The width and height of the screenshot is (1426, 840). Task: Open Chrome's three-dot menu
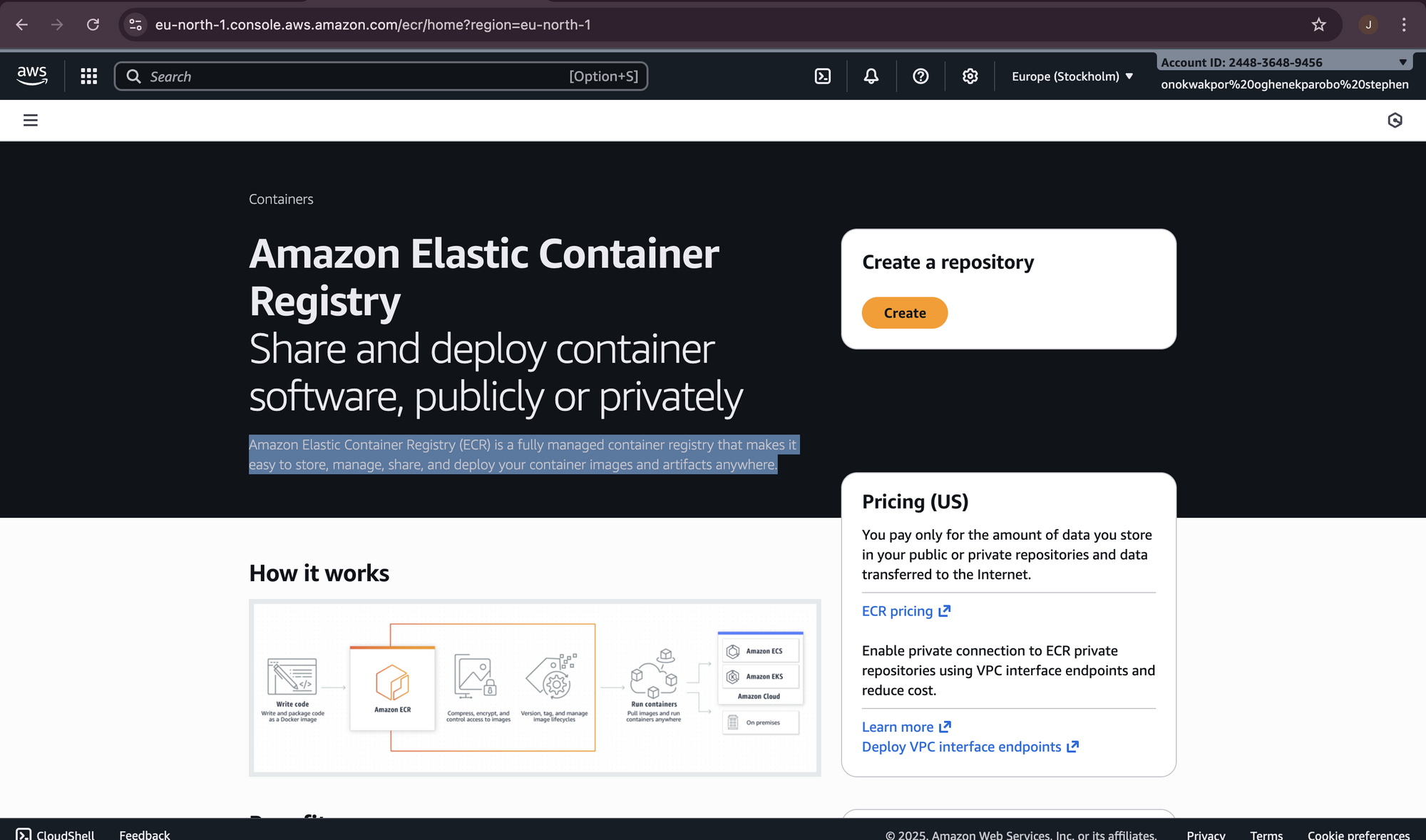coord(1403,25)
